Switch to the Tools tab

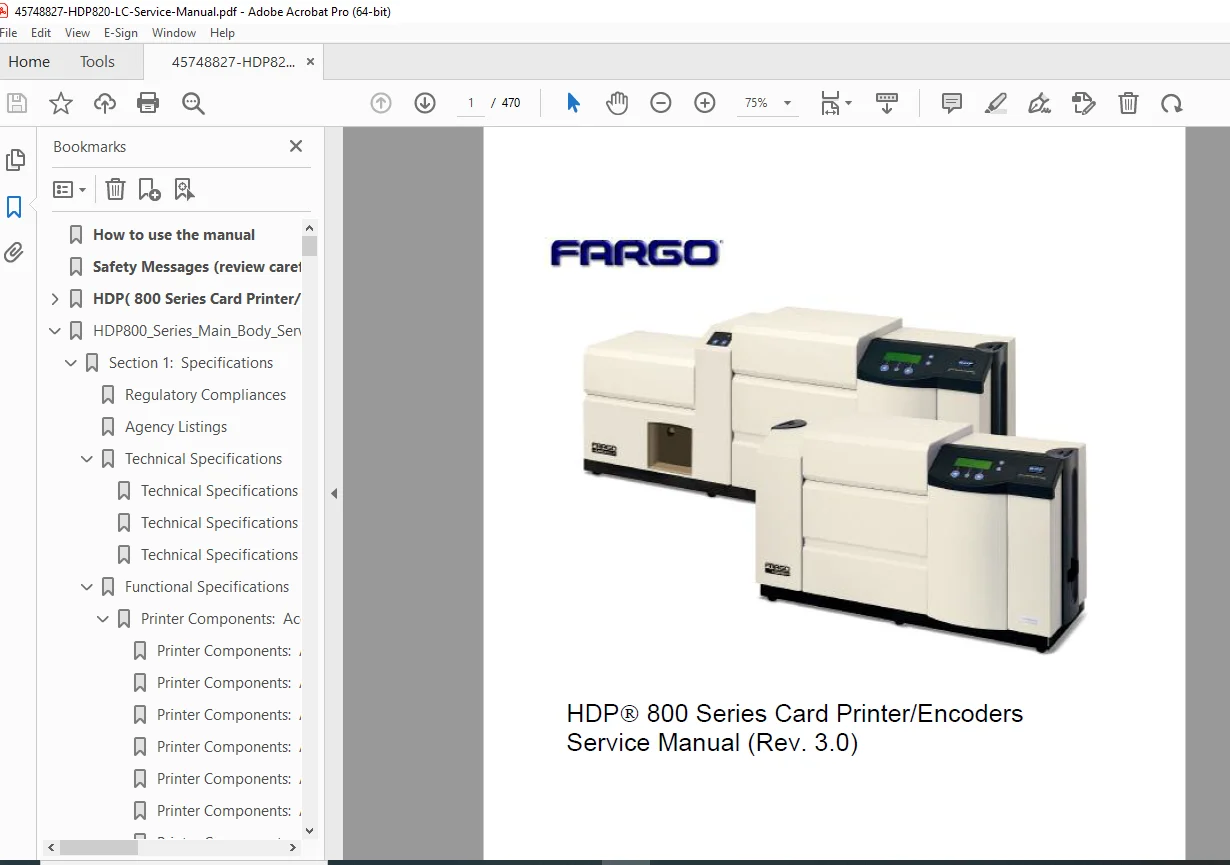coord(97,62)
